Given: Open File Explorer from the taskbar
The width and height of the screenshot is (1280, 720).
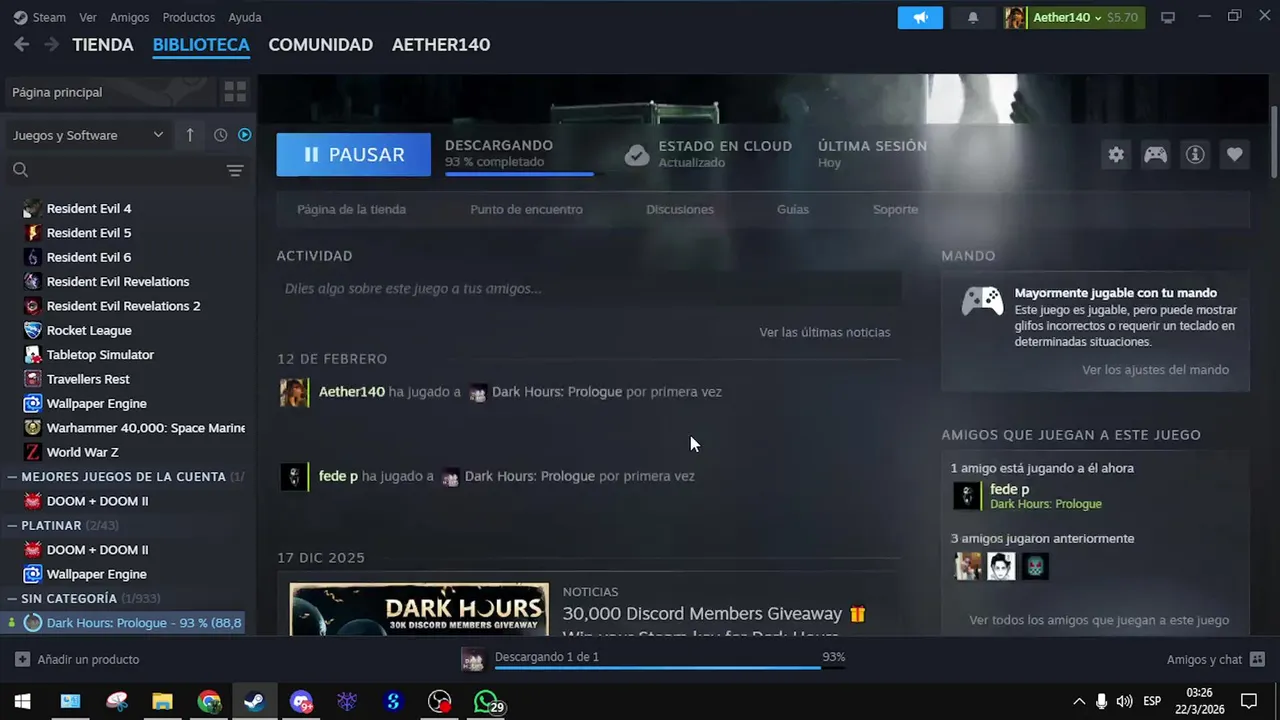Looking at the screenshot, I should (162, 702).
